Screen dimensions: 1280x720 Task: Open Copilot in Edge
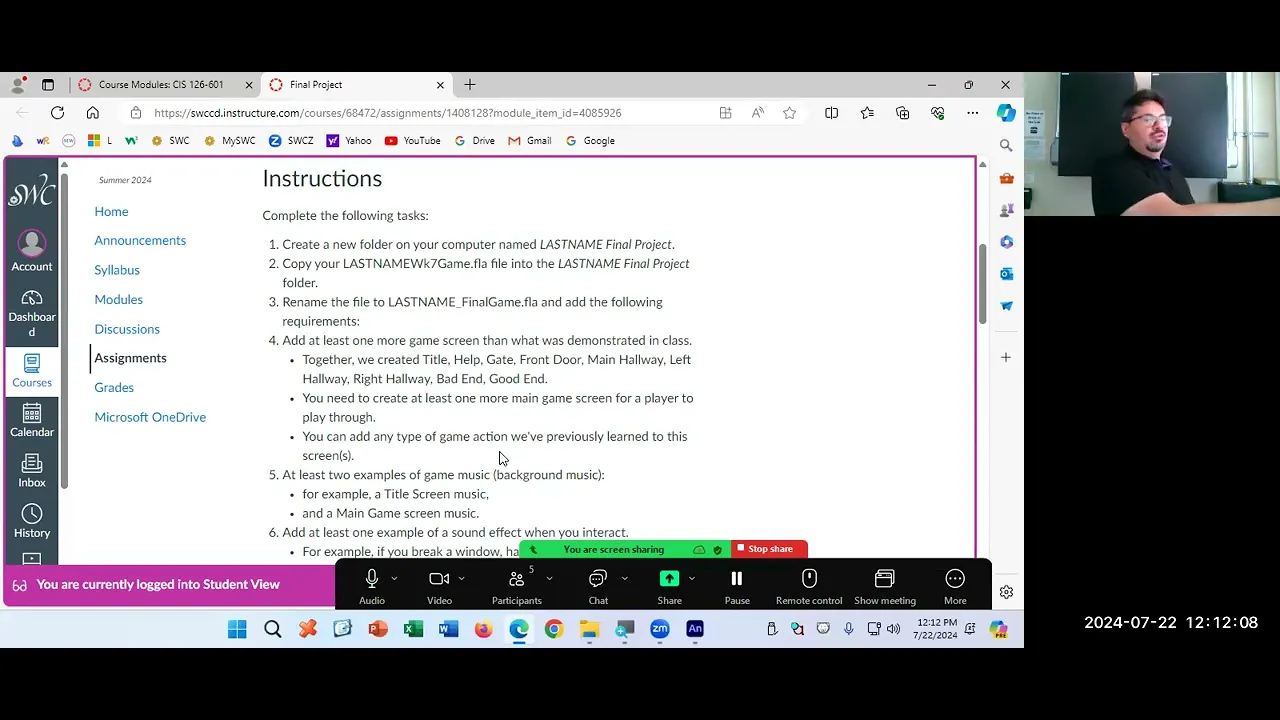point(1006,113)
